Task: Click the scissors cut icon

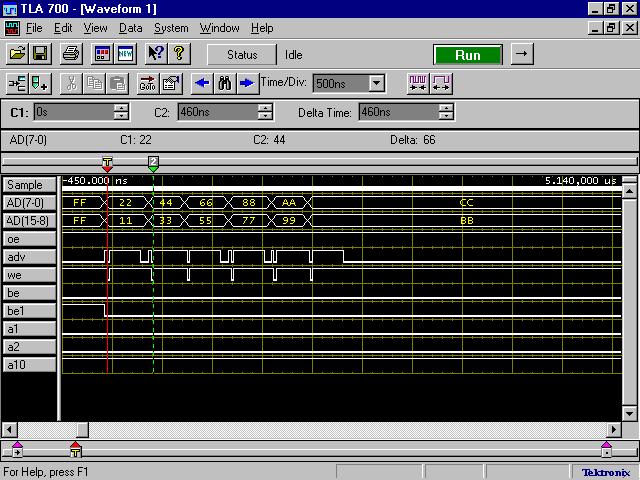Action: point(71,83)
